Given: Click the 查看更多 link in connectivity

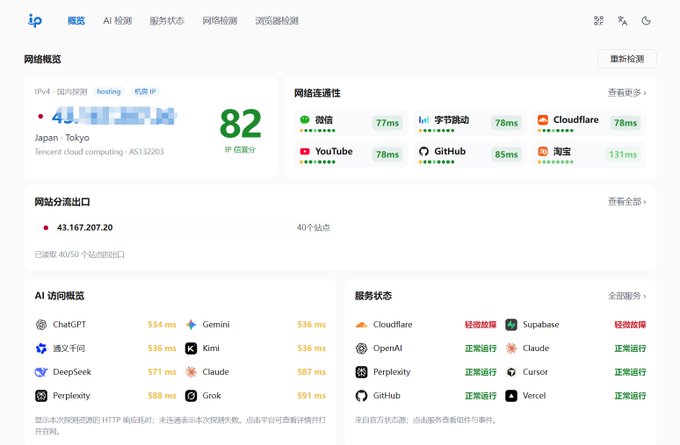Looking at the screenshot, I should pyautogui.click(x=627, y=93).
